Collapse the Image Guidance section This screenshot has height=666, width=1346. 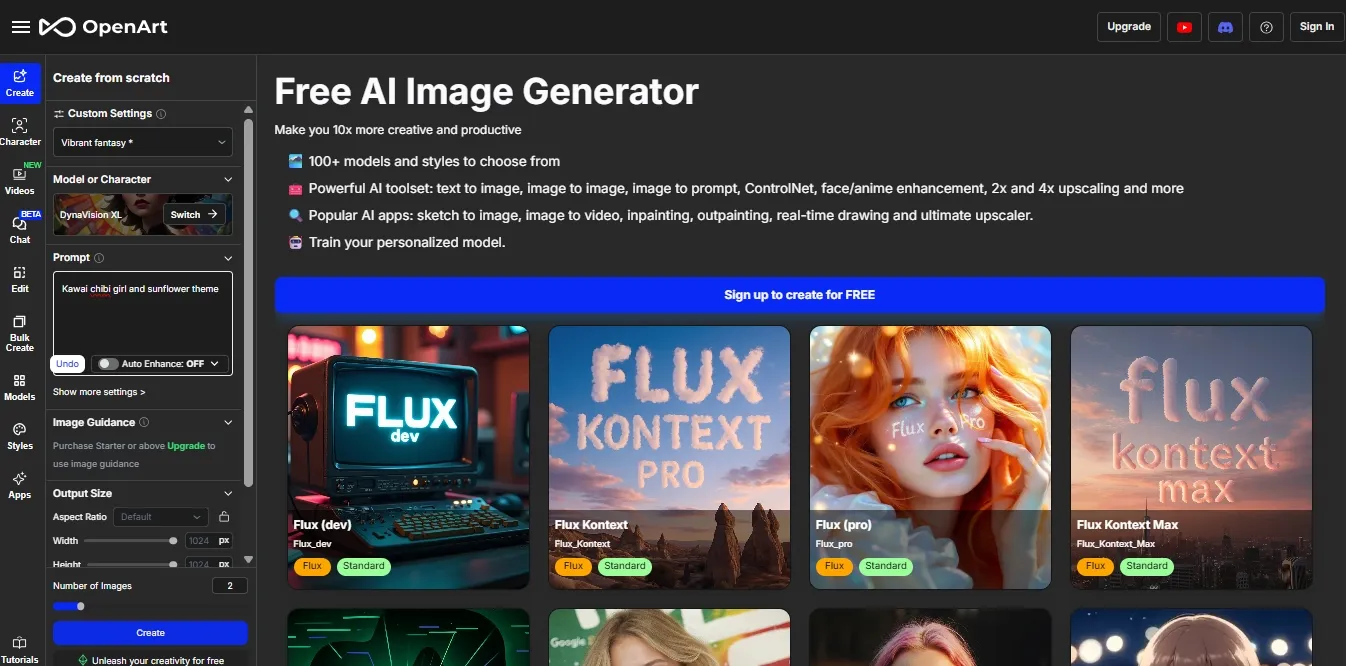(x=228, y=423)
